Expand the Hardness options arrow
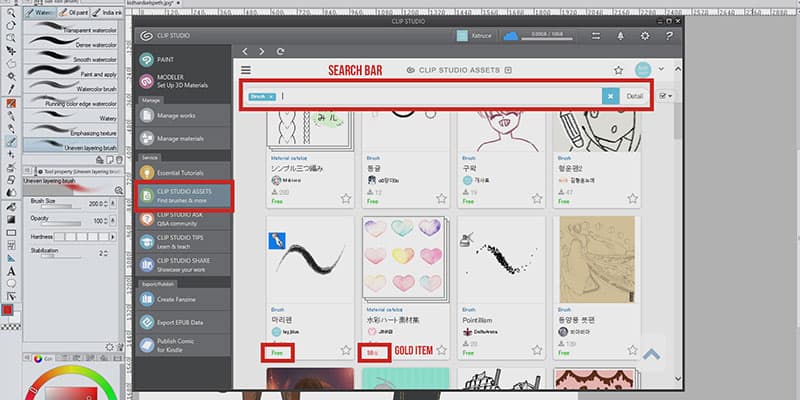The image size is (800, 400). pyautogui.click(x=112, y=237)
